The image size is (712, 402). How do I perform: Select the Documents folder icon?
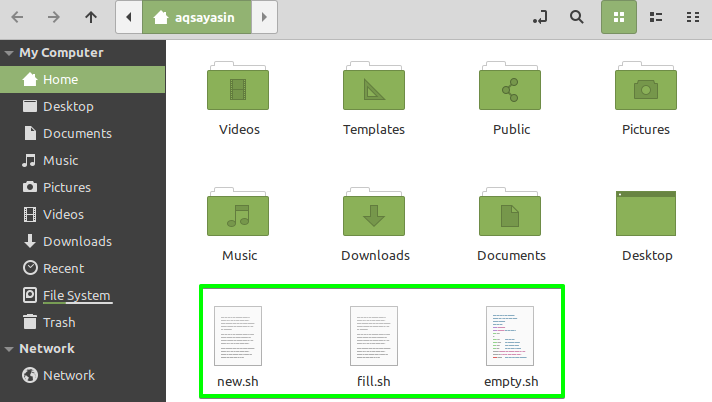click(510, 212)
